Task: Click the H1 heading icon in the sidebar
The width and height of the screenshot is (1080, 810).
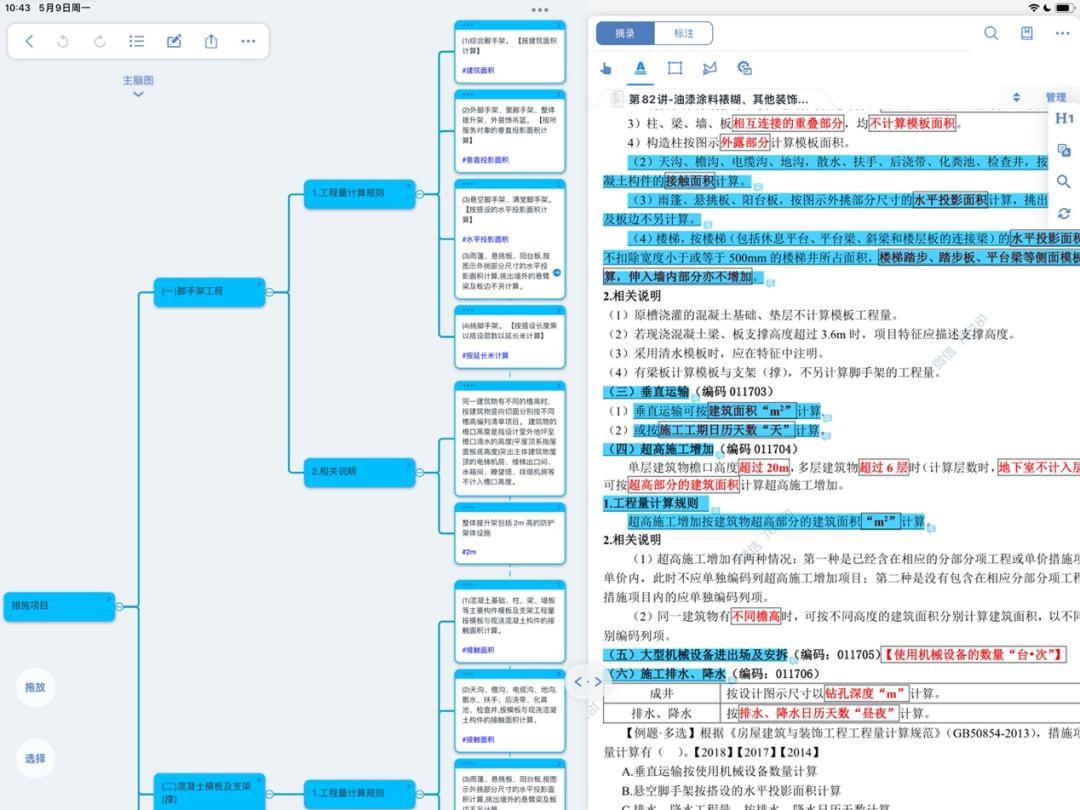Action: click(x=1063, y=118)
